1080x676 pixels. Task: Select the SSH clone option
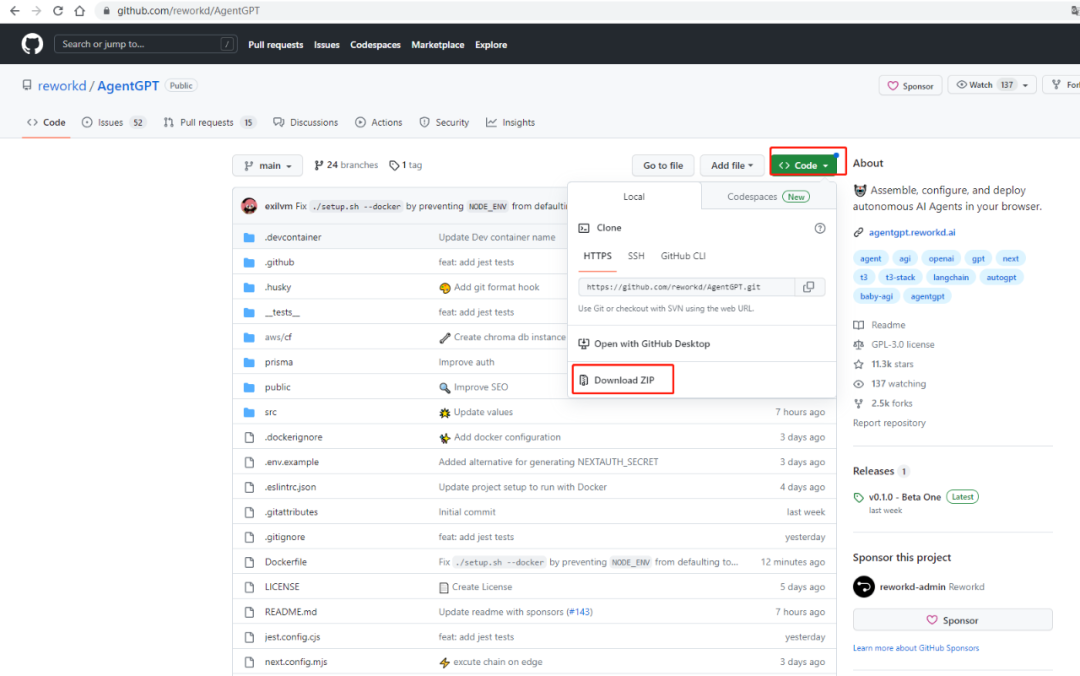[x=636, y=256]
